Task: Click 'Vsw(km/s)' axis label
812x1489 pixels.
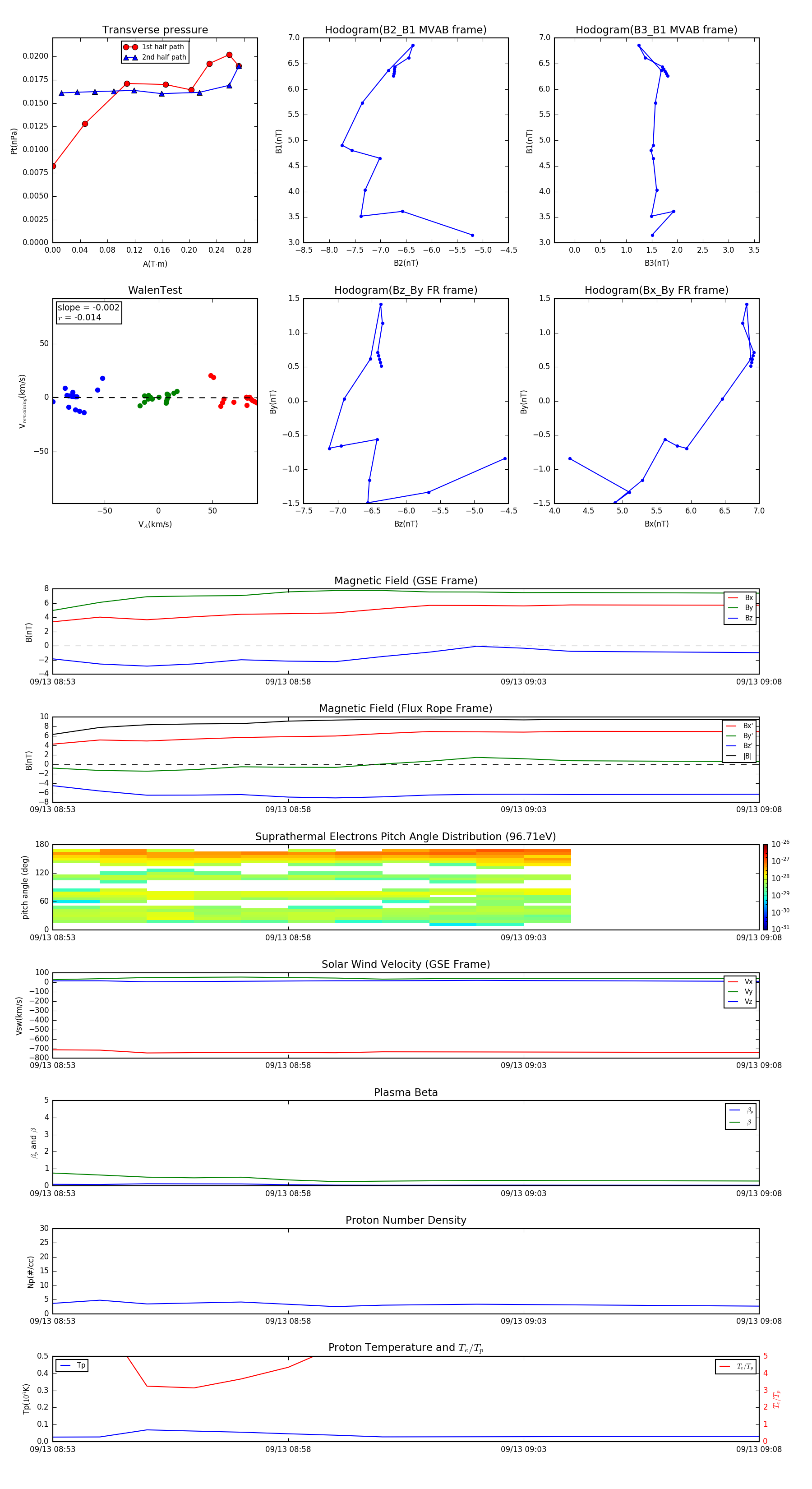Action: [19, 1016]
